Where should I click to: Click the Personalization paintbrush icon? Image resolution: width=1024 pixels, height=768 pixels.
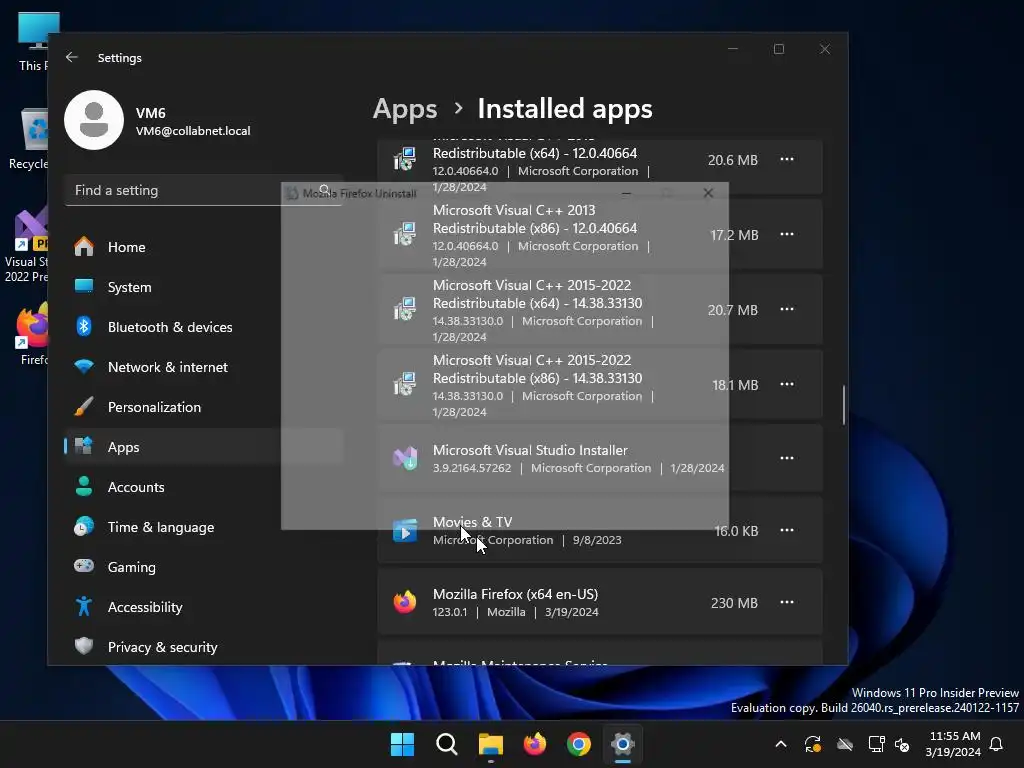[84, 406]
